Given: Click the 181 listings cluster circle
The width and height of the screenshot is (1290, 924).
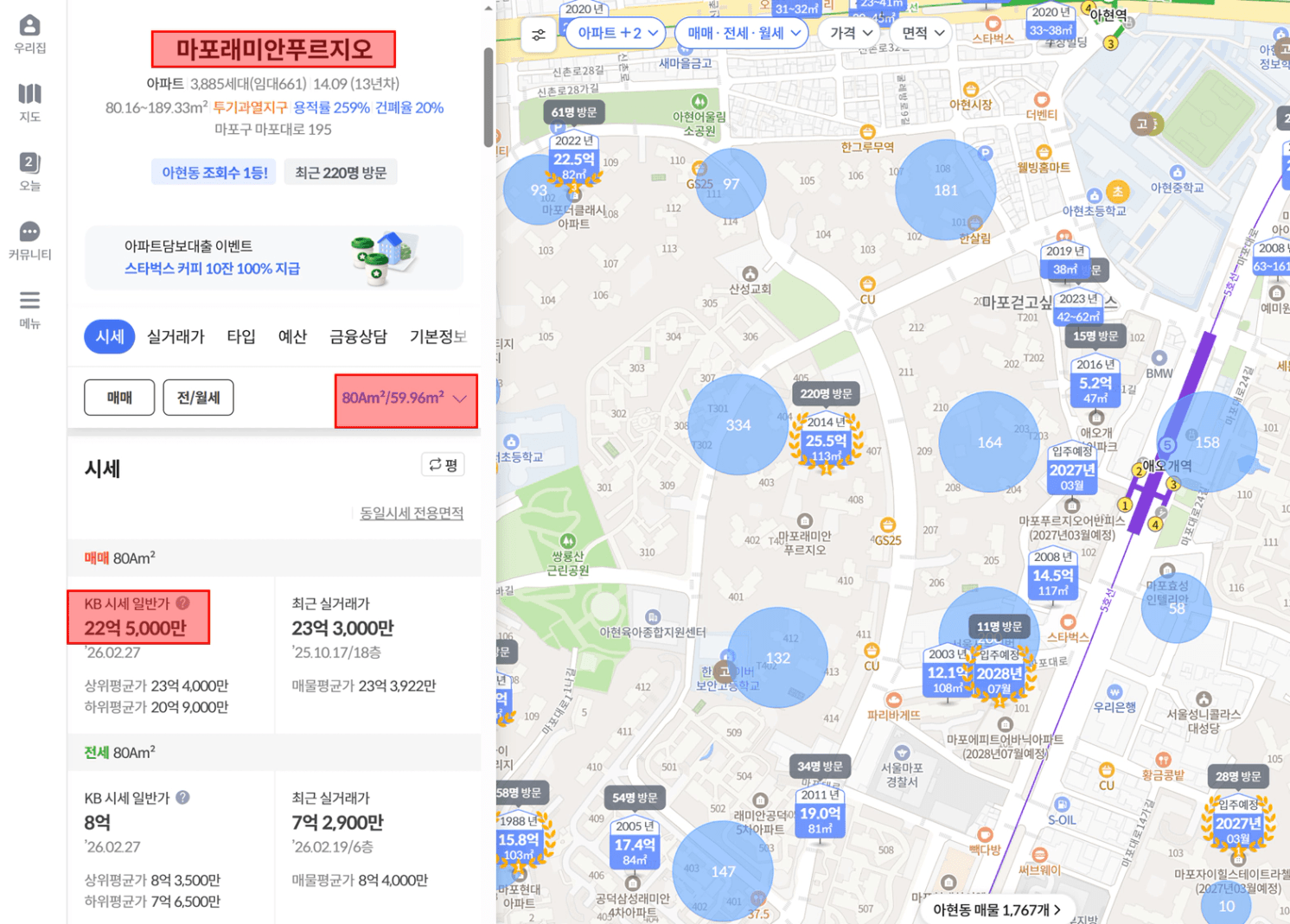Looking at the screenshot, I should pos(946,190).
